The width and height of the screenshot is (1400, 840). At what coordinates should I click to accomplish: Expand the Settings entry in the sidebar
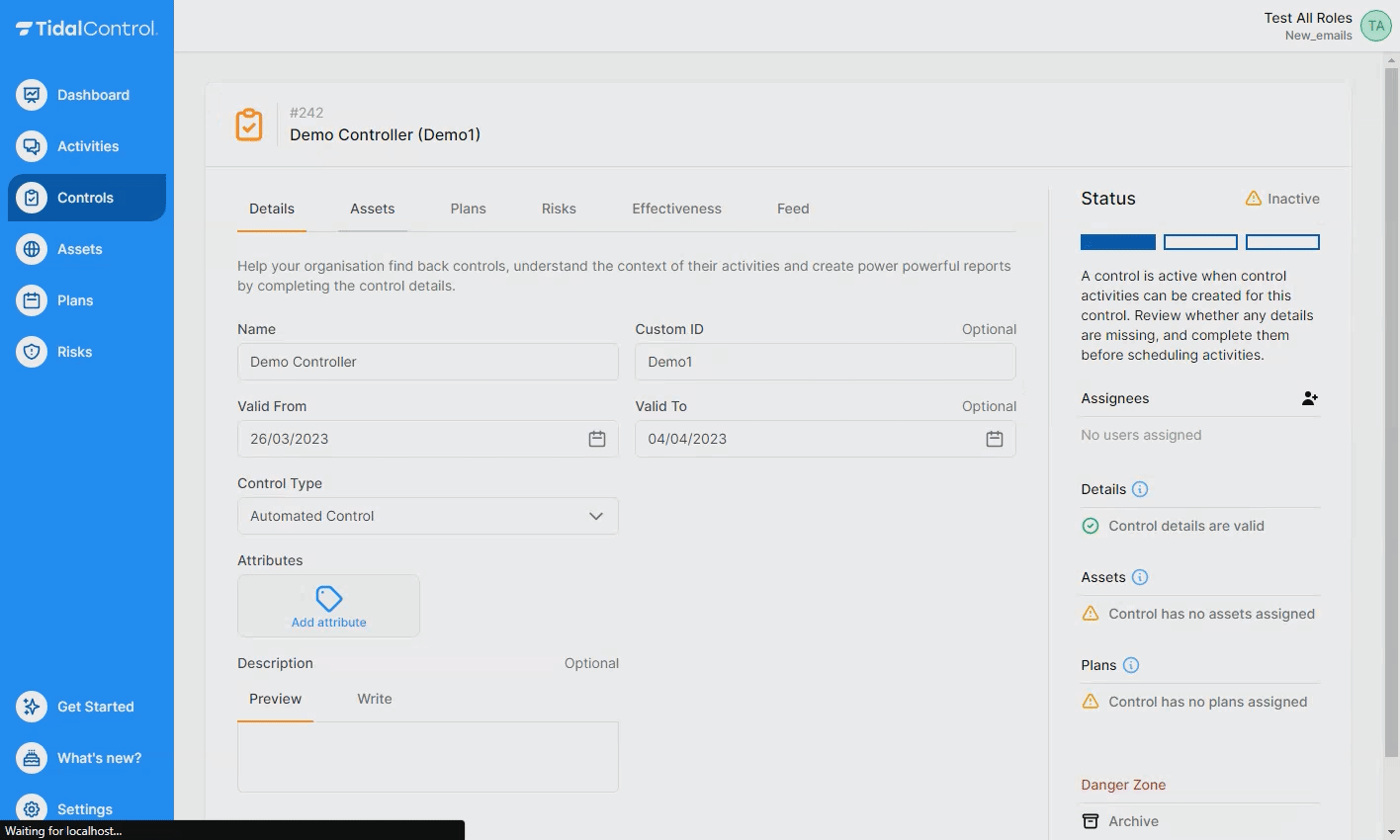[x=85, y=808]
